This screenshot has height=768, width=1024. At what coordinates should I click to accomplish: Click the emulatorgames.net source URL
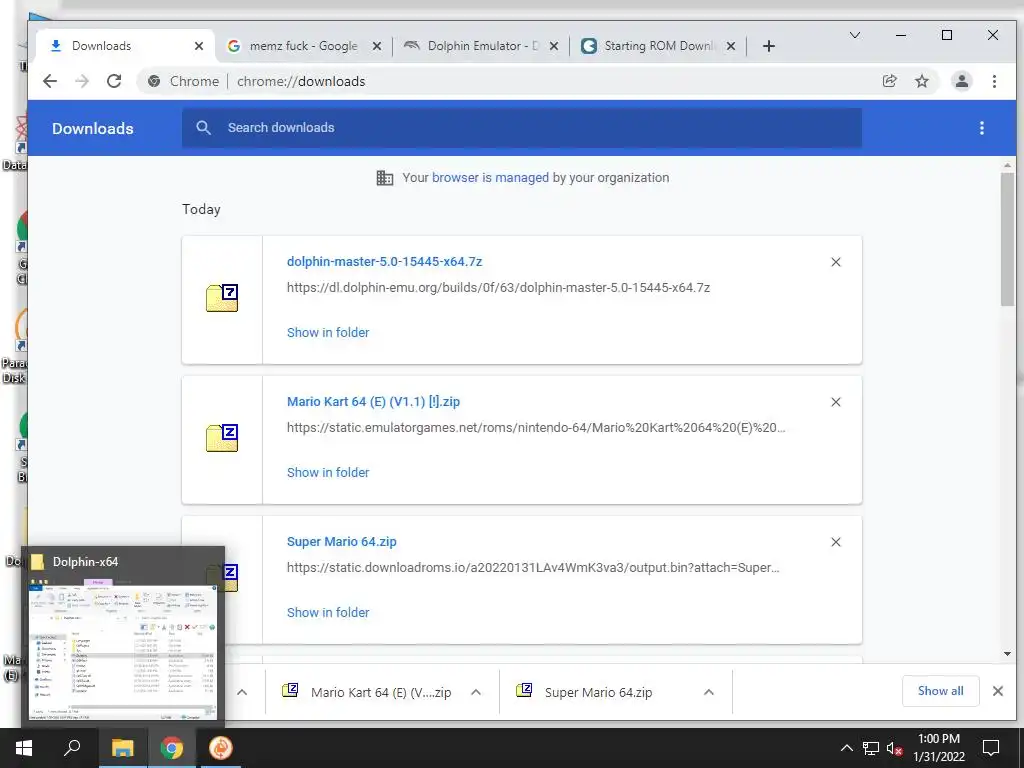tap(536, 428)
